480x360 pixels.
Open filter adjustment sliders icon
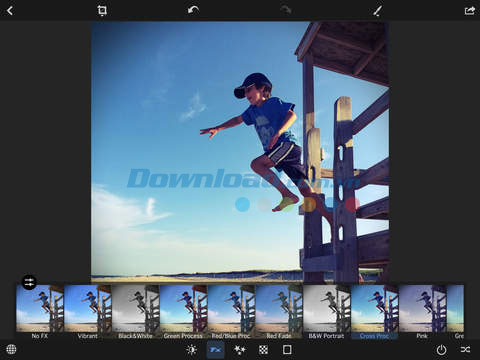(x=29, y=282)
